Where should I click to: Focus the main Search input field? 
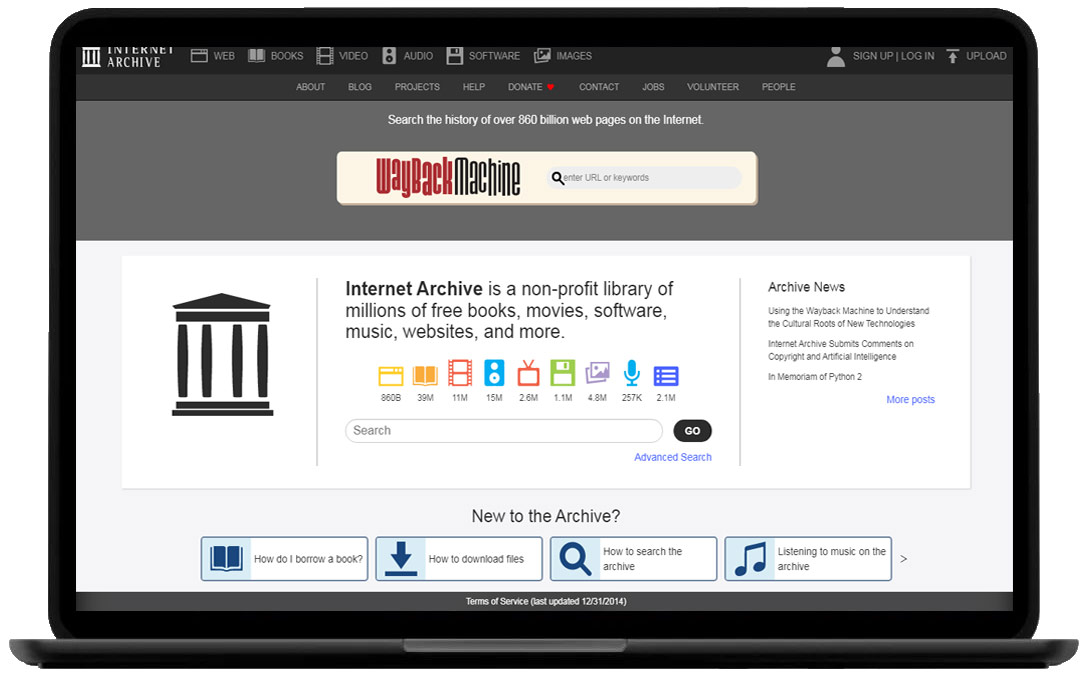click(x=503, y=431)
